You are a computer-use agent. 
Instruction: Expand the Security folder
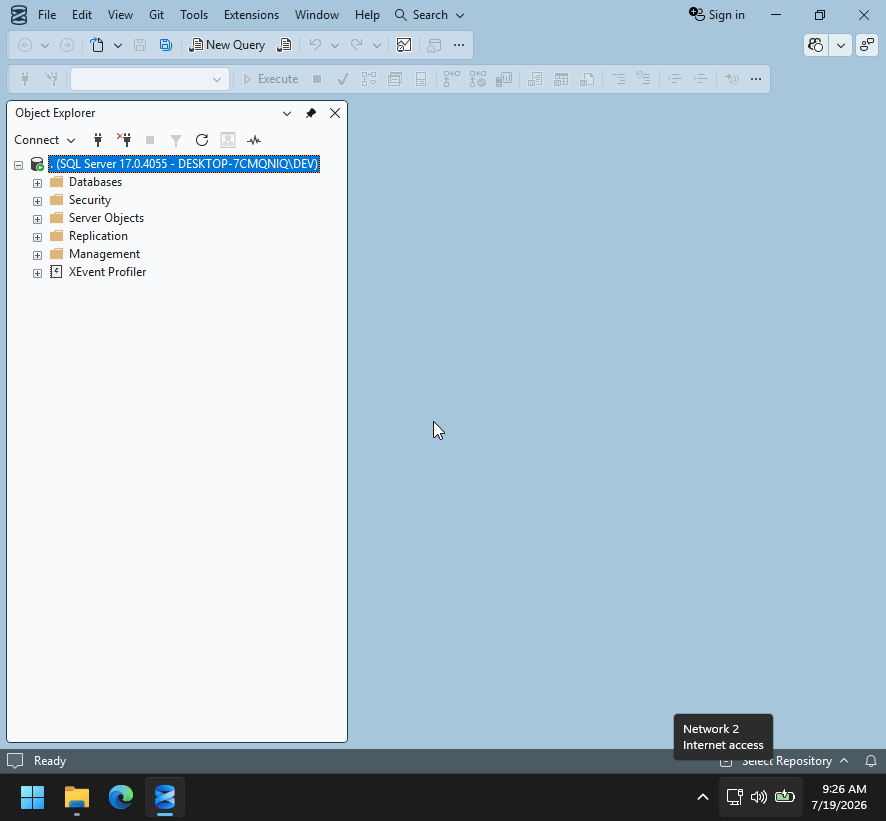37,201
